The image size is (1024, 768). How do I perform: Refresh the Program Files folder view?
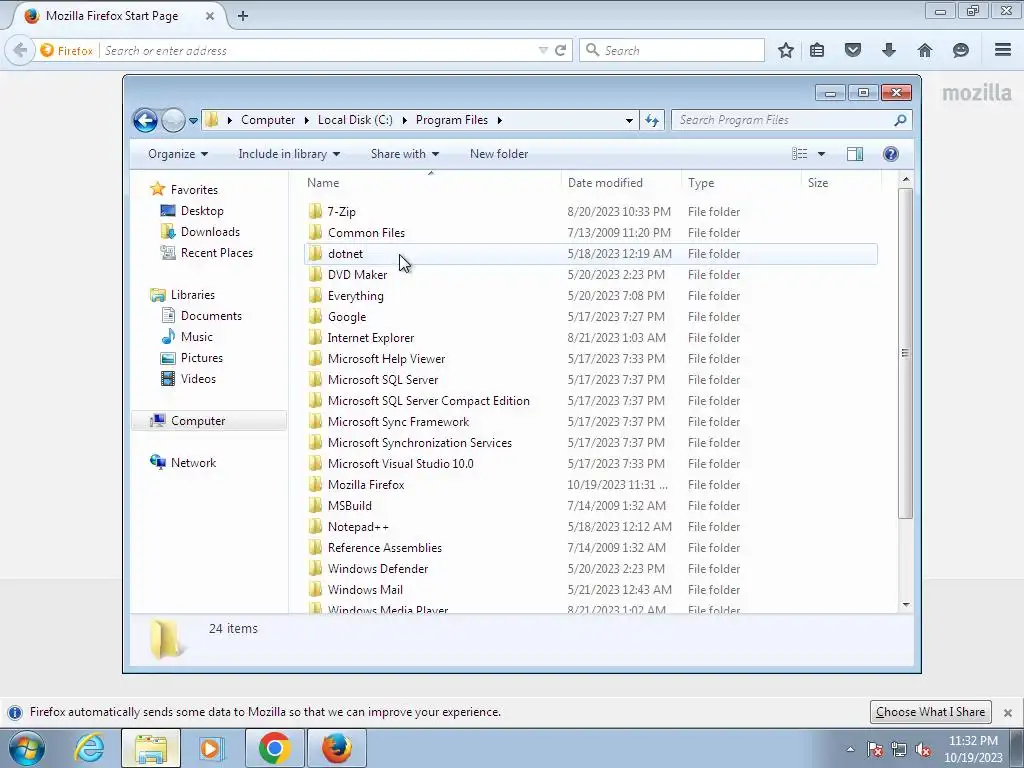[x=652, y=120]
